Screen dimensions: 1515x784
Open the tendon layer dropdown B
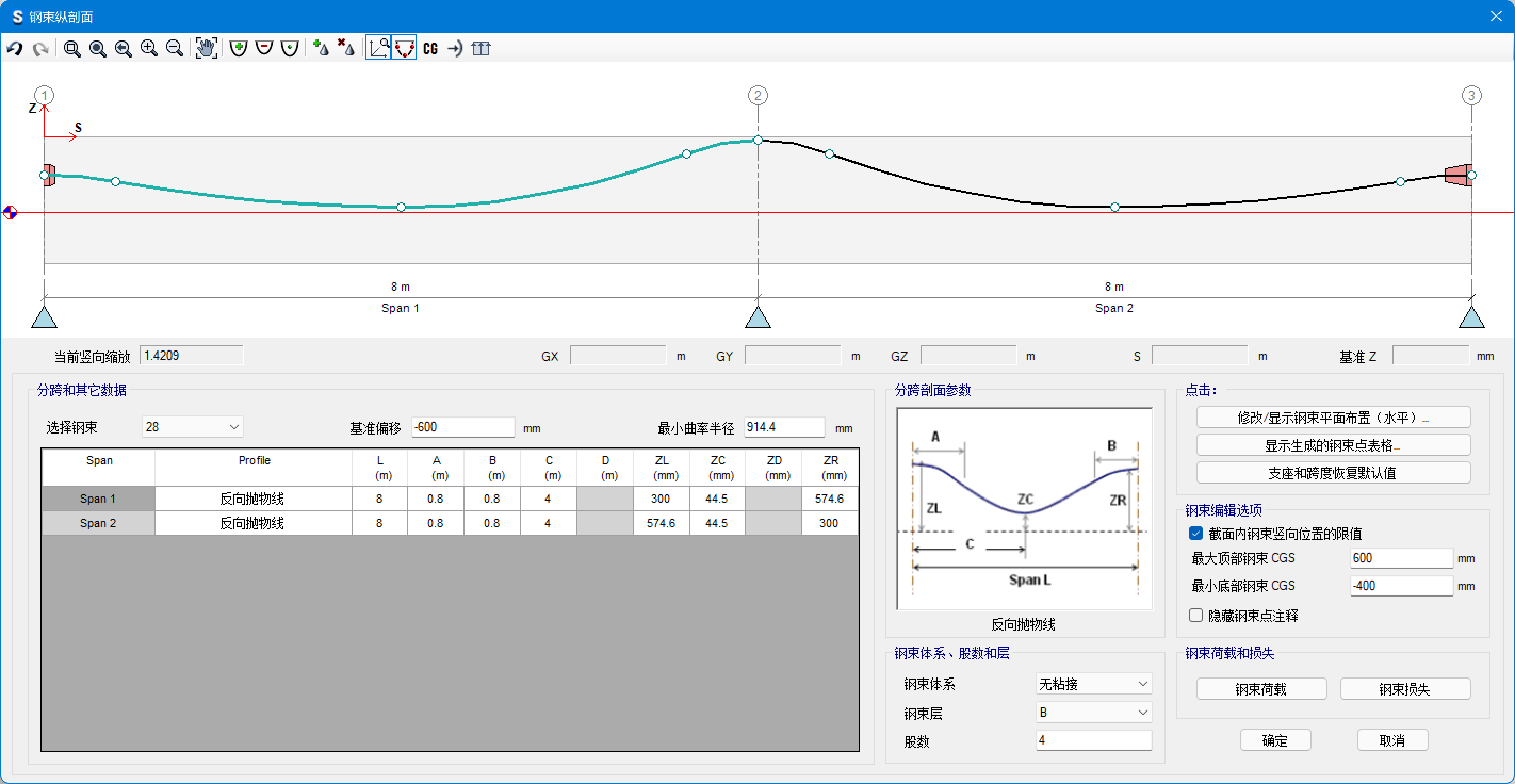(1093, 712)
